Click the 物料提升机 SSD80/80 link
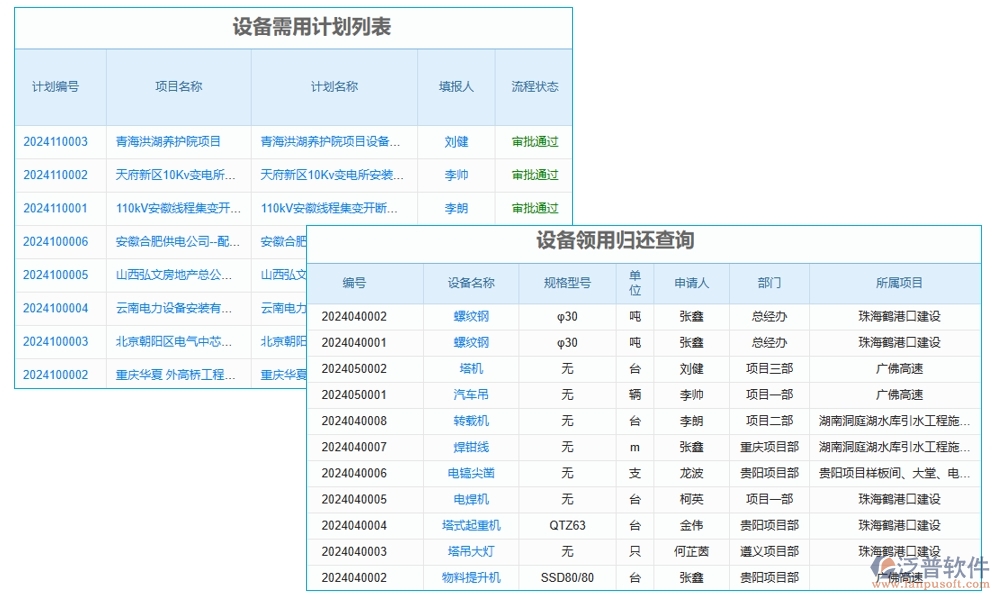This screenshot has width=1000, height=600. click(x=469, y=577)
